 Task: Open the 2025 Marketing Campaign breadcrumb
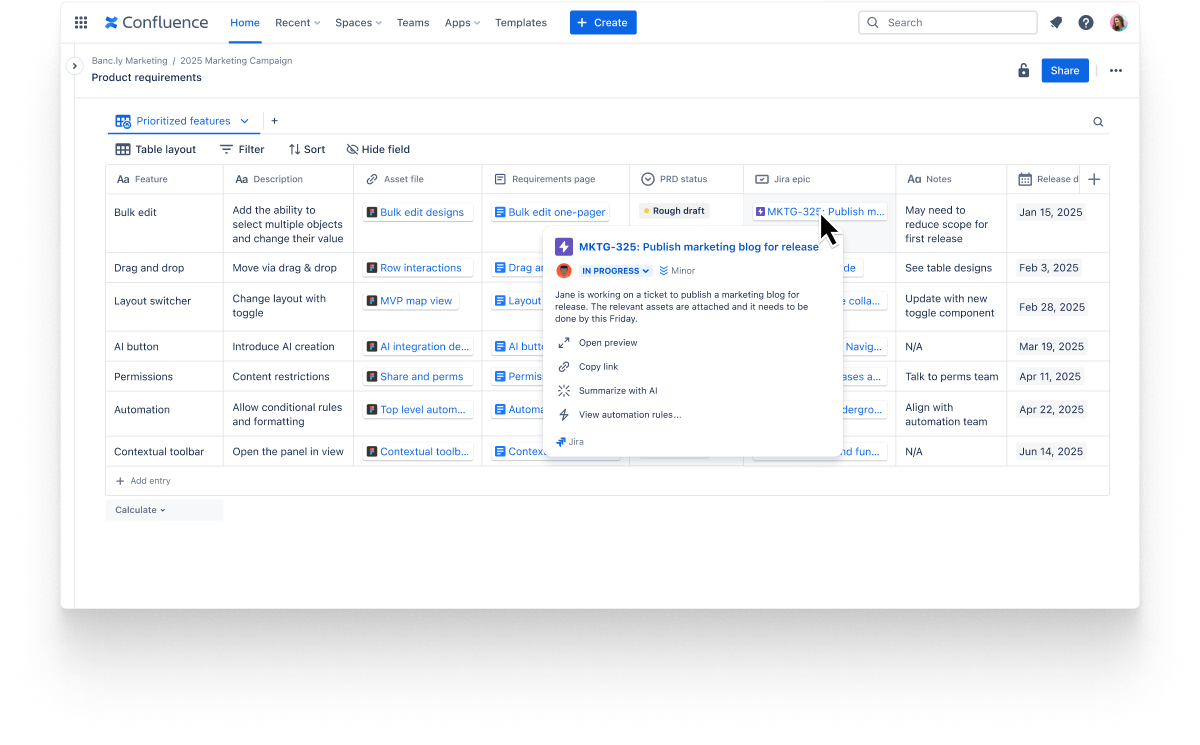[x=236, y=61]
